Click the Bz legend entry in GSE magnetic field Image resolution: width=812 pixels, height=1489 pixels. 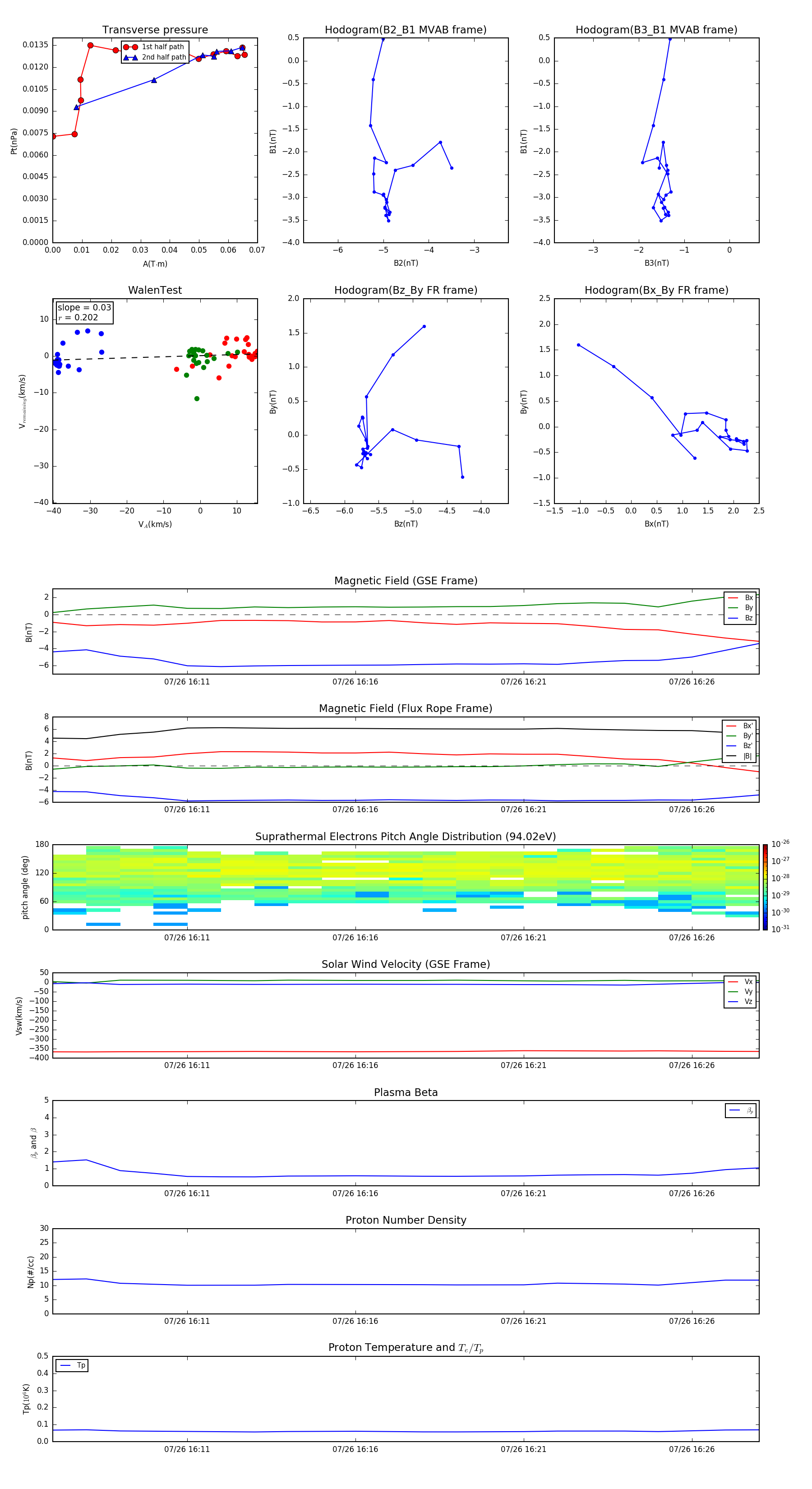(740, 618)
